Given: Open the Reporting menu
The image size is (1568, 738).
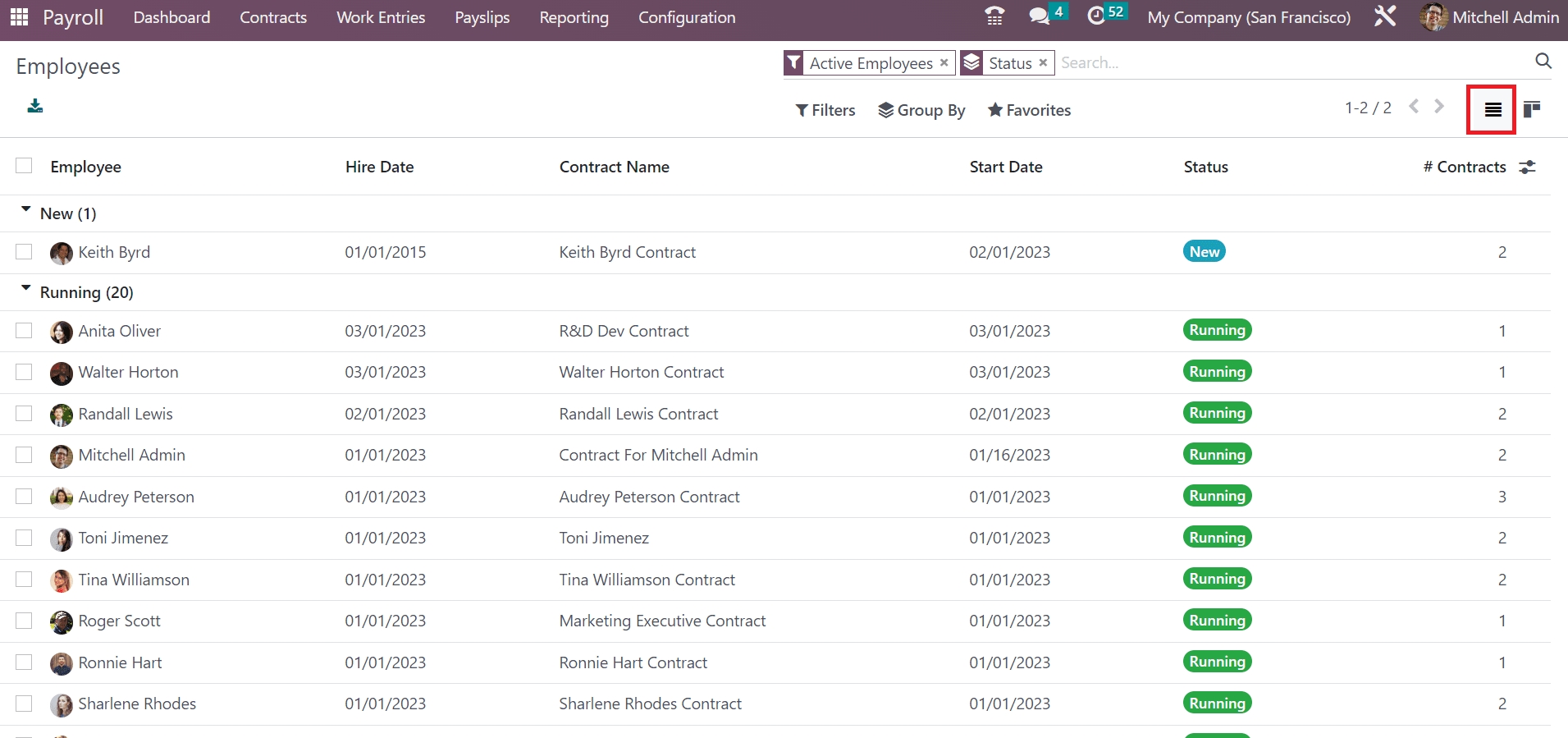Looking at the screenshot, I should [574, 17].
